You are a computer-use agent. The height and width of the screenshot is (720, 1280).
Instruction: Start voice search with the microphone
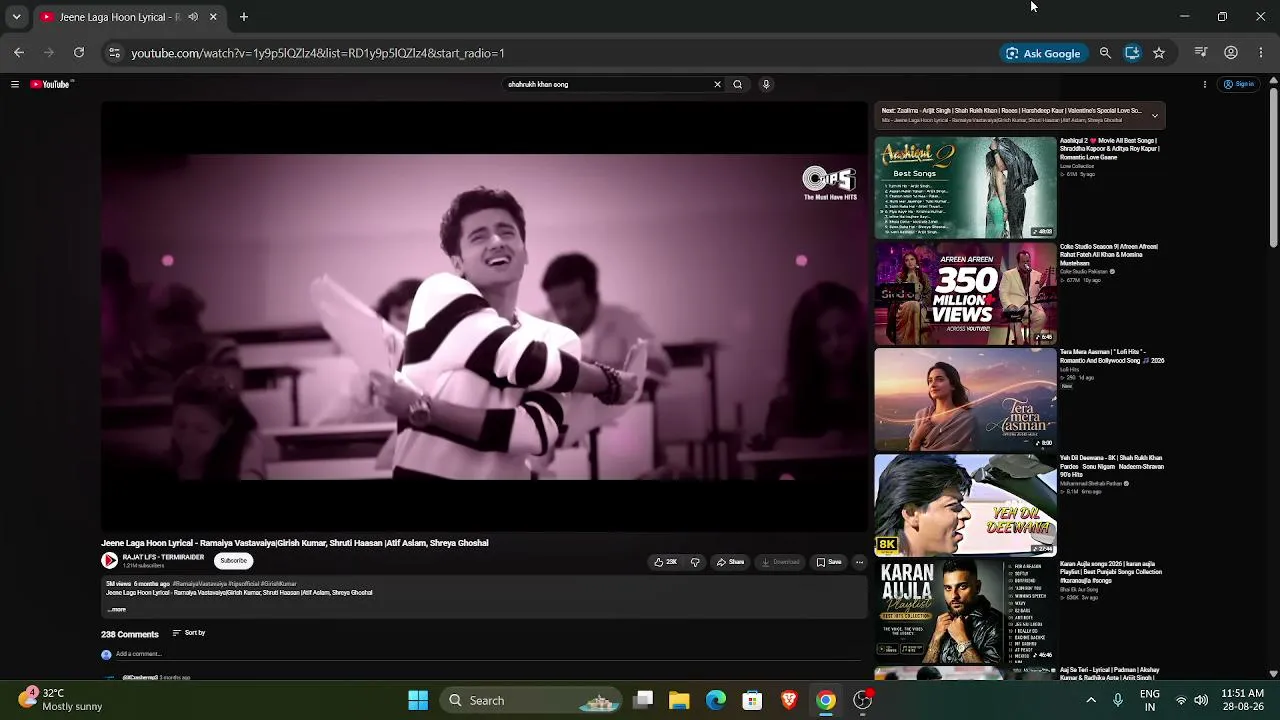click(x=766, y=85)
